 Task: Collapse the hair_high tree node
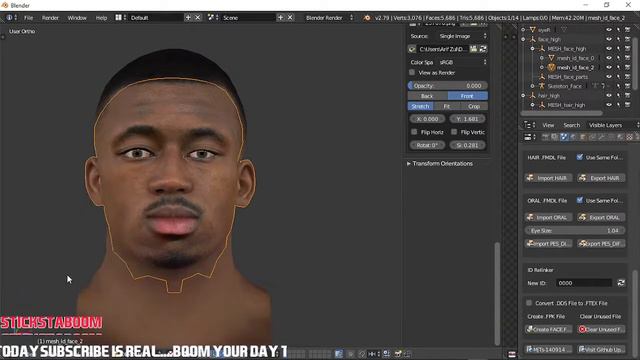tap(523, 96)
